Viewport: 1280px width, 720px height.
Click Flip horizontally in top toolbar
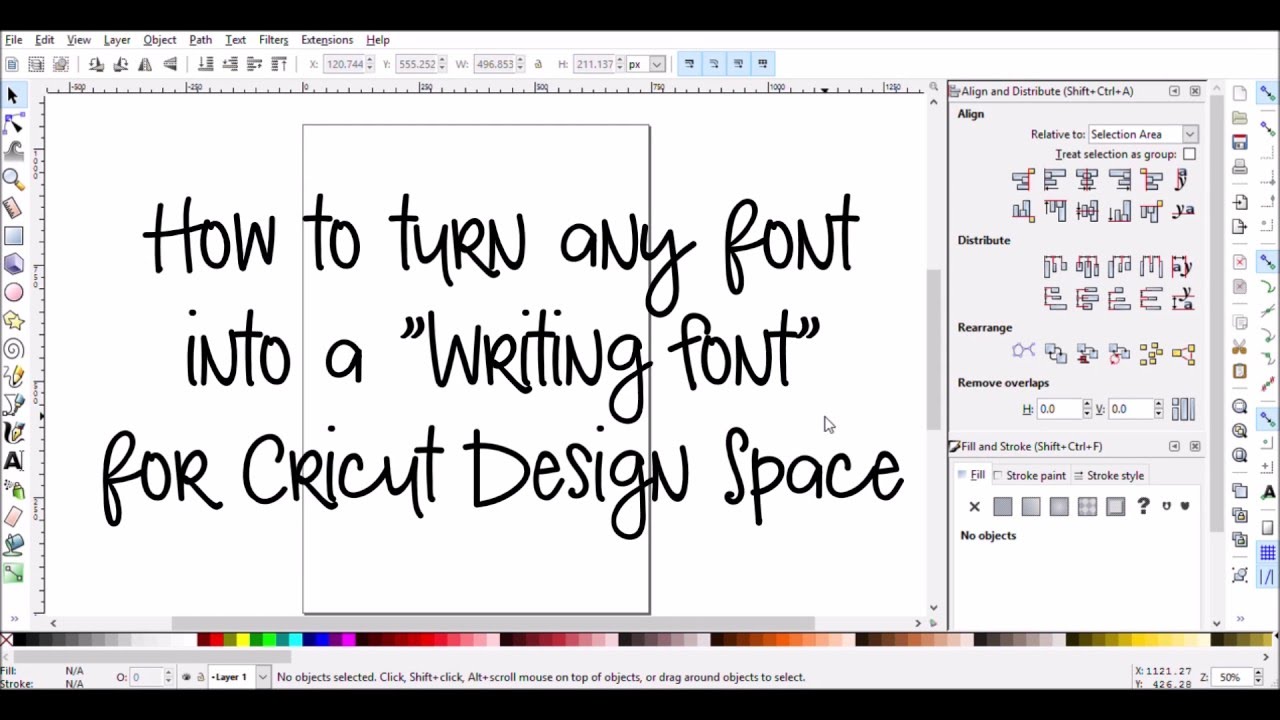(x=145, y=64)
